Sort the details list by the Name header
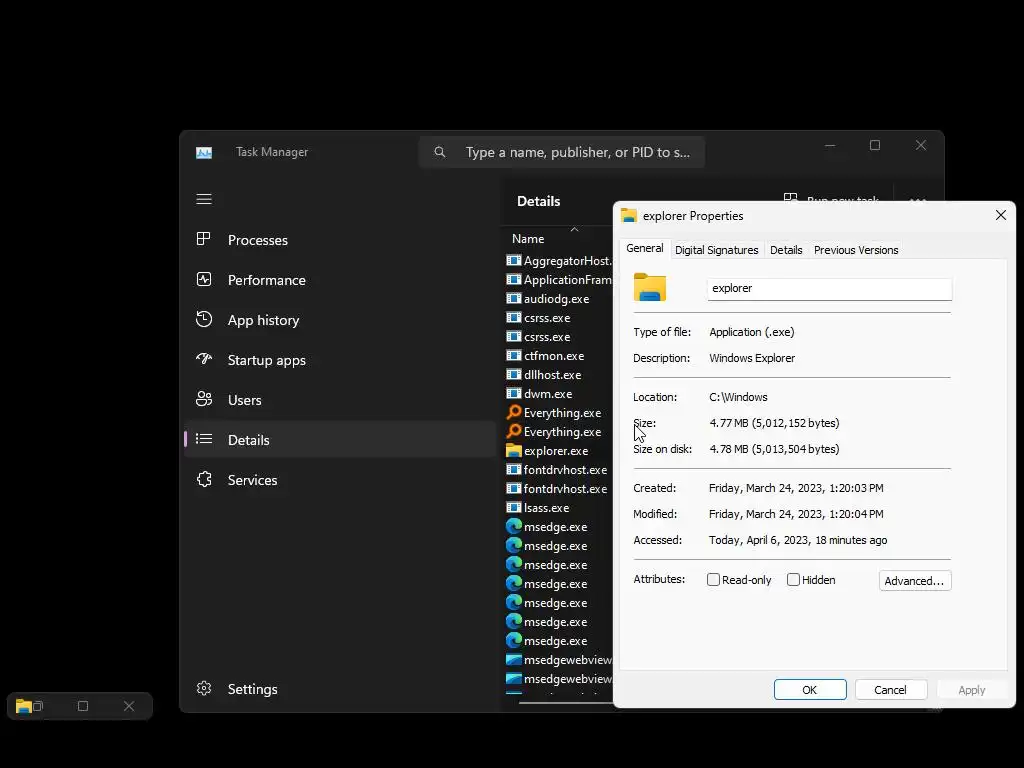1024x768 pixels. click(528, 239)
